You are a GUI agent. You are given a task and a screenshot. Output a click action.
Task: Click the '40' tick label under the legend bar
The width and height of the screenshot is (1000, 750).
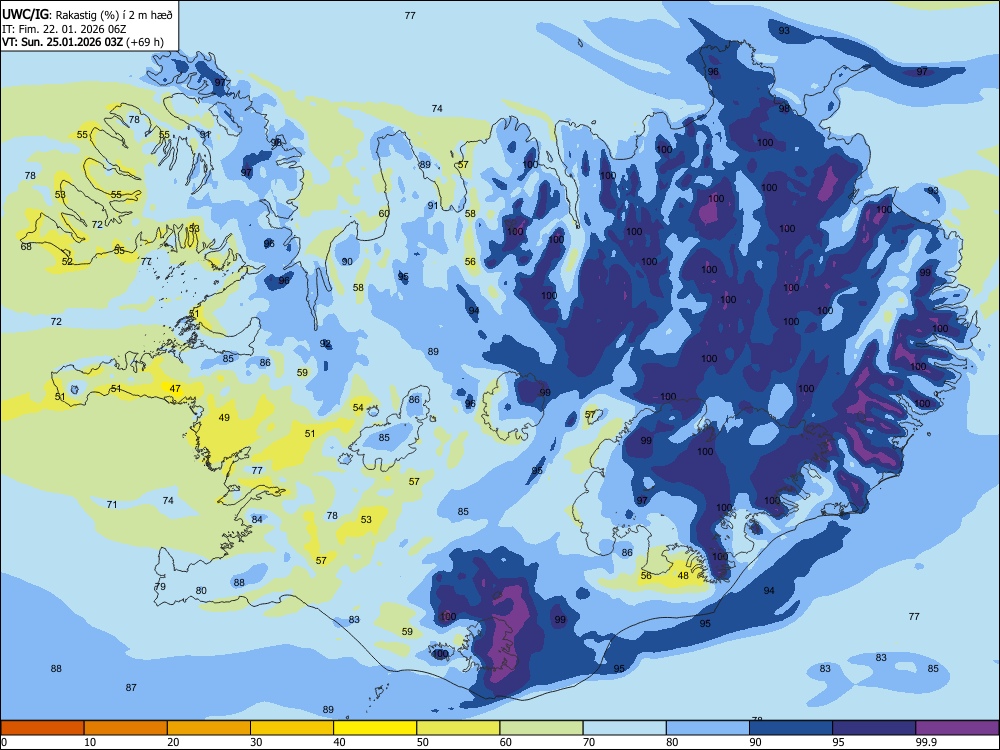tap(339, 742)
